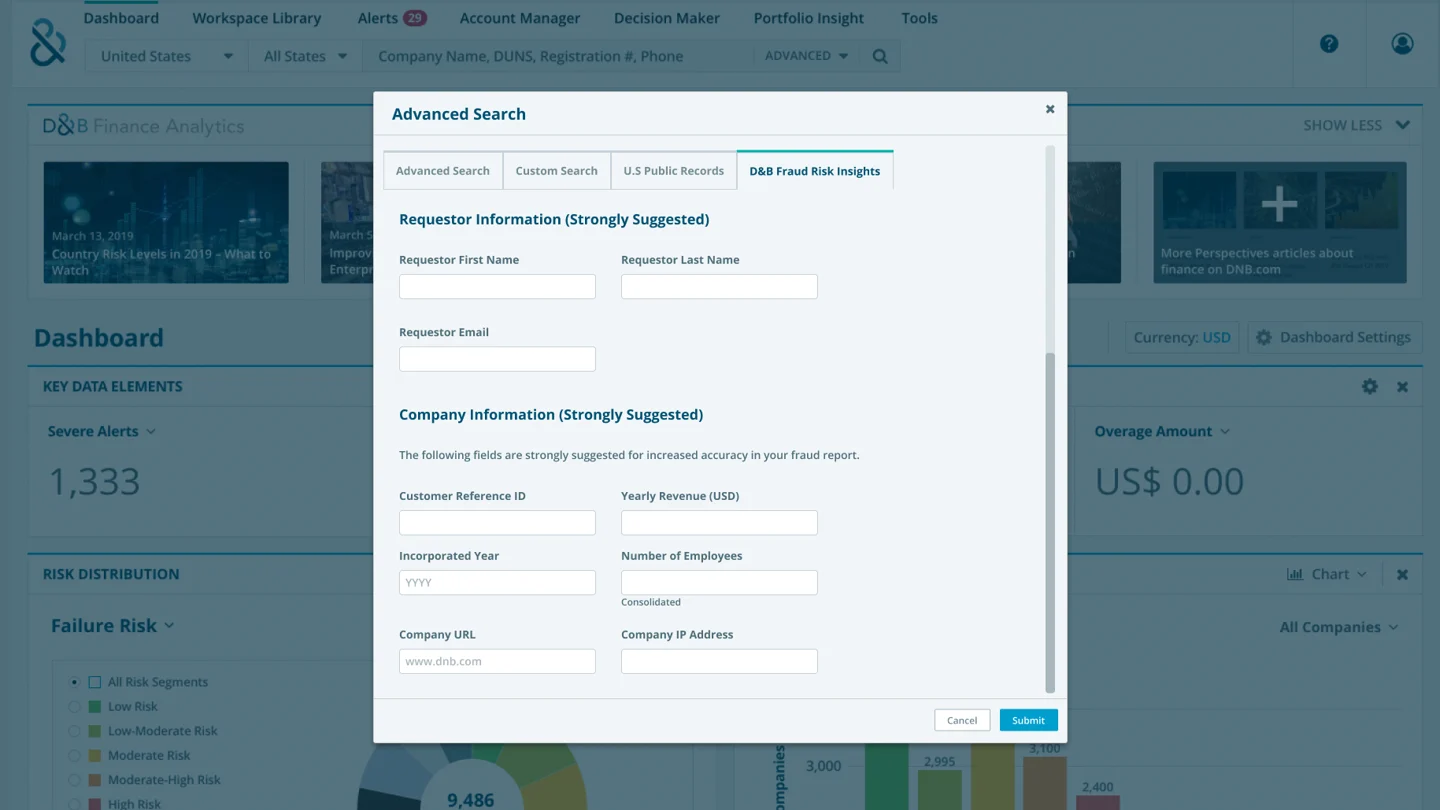Go to the Dashboard menu item

tap(121, 18)
